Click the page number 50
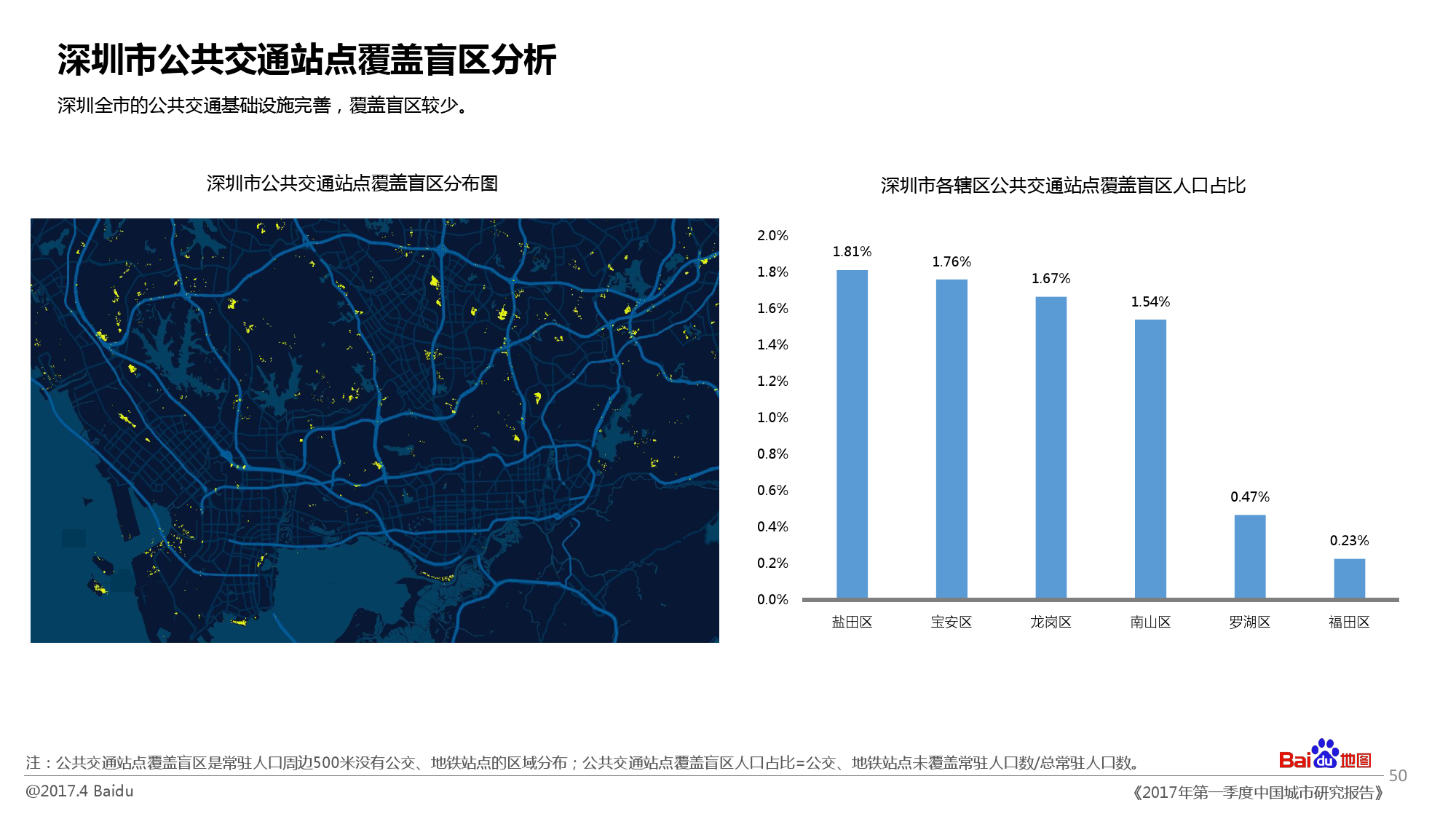Image resolution: width=1456 pixels, height=819 pixels. click(1398, 775)
